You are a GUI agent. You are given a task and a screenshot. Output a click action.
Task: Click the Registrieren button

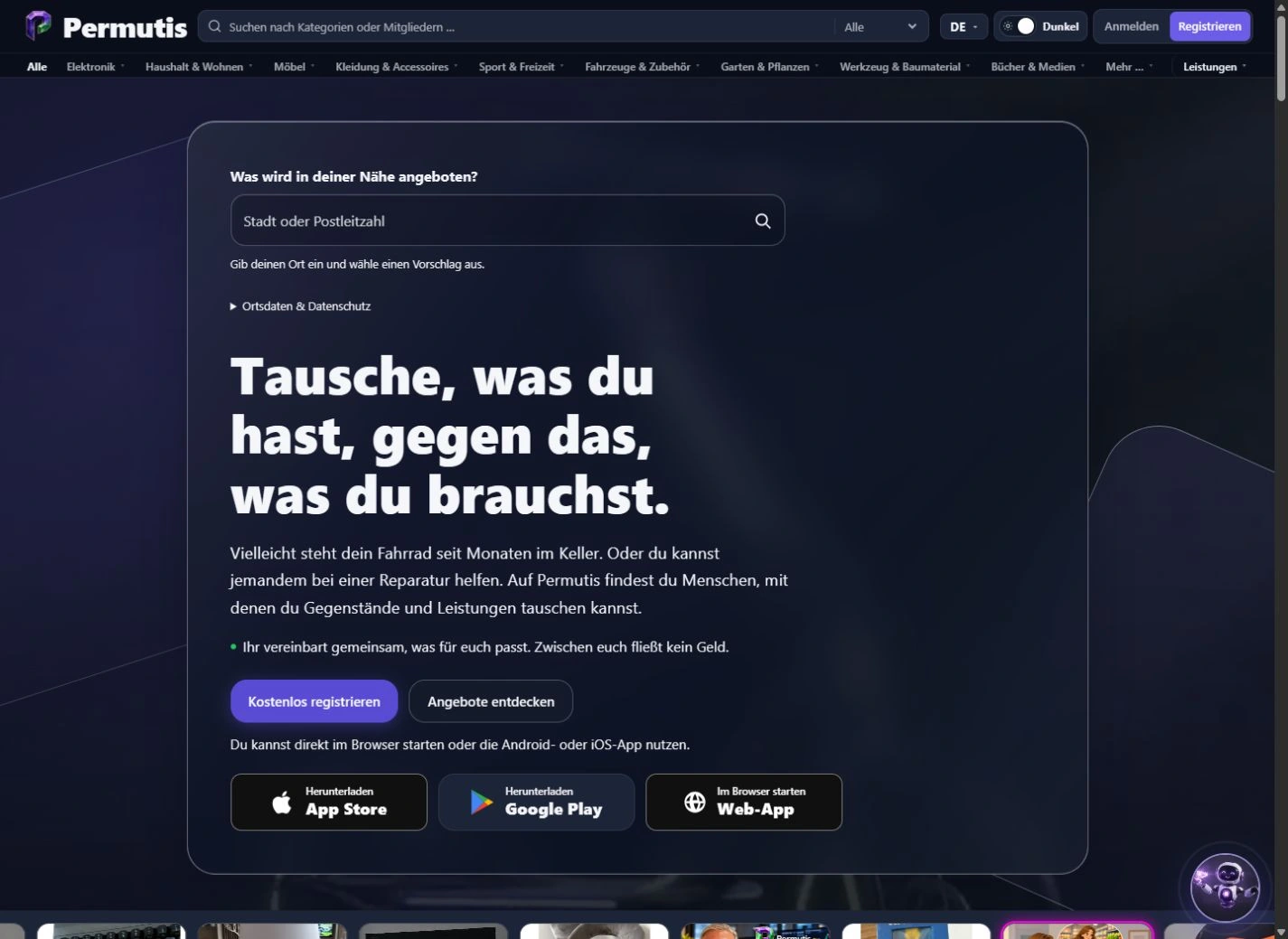[x=1209, y=26]
